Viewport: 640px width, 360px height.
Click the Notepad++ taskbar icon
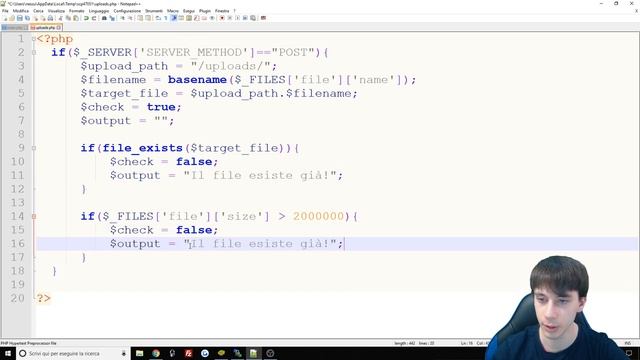pos(253,353)
